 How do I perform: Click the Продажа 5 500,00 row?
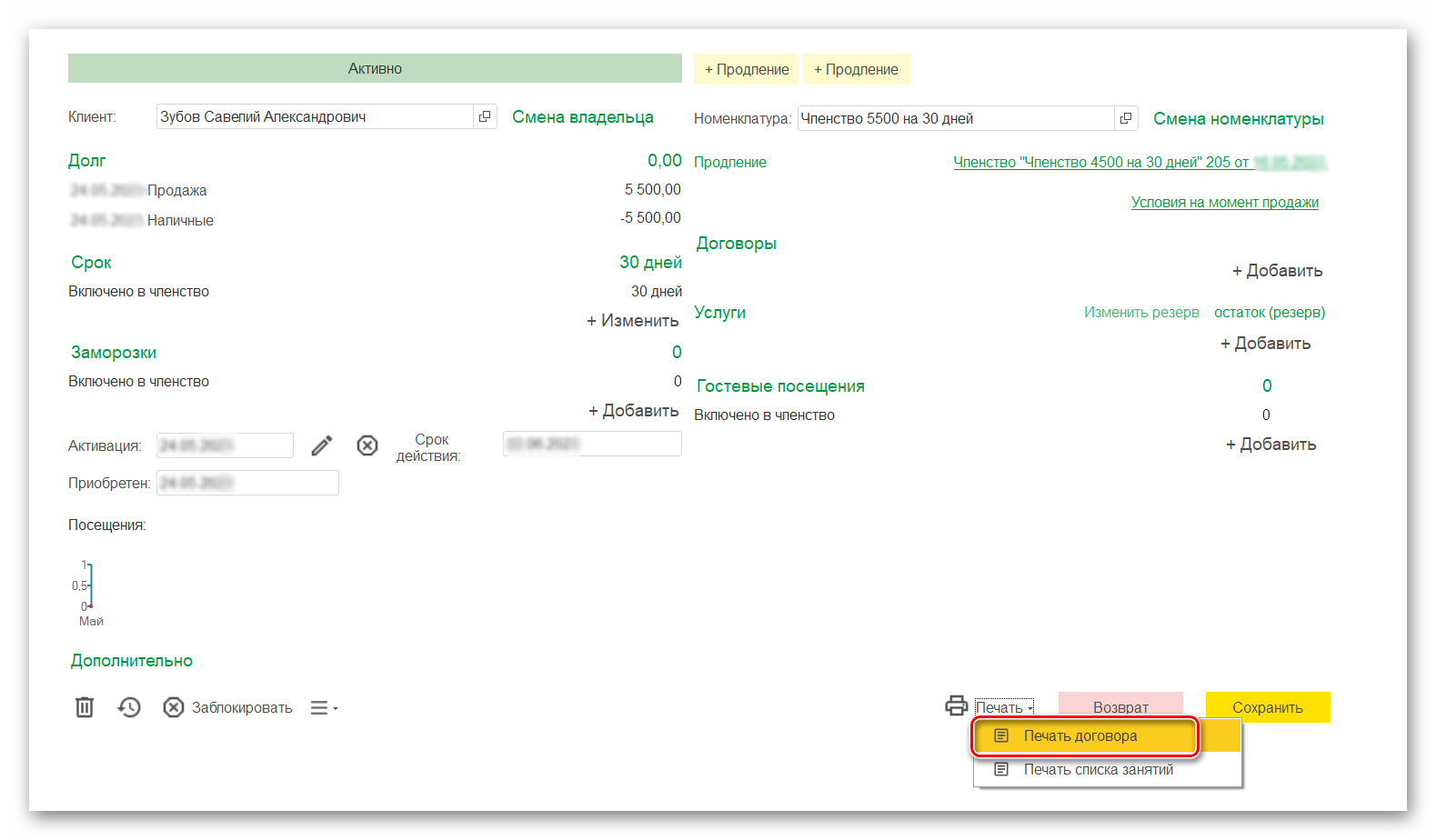(375, 190)
